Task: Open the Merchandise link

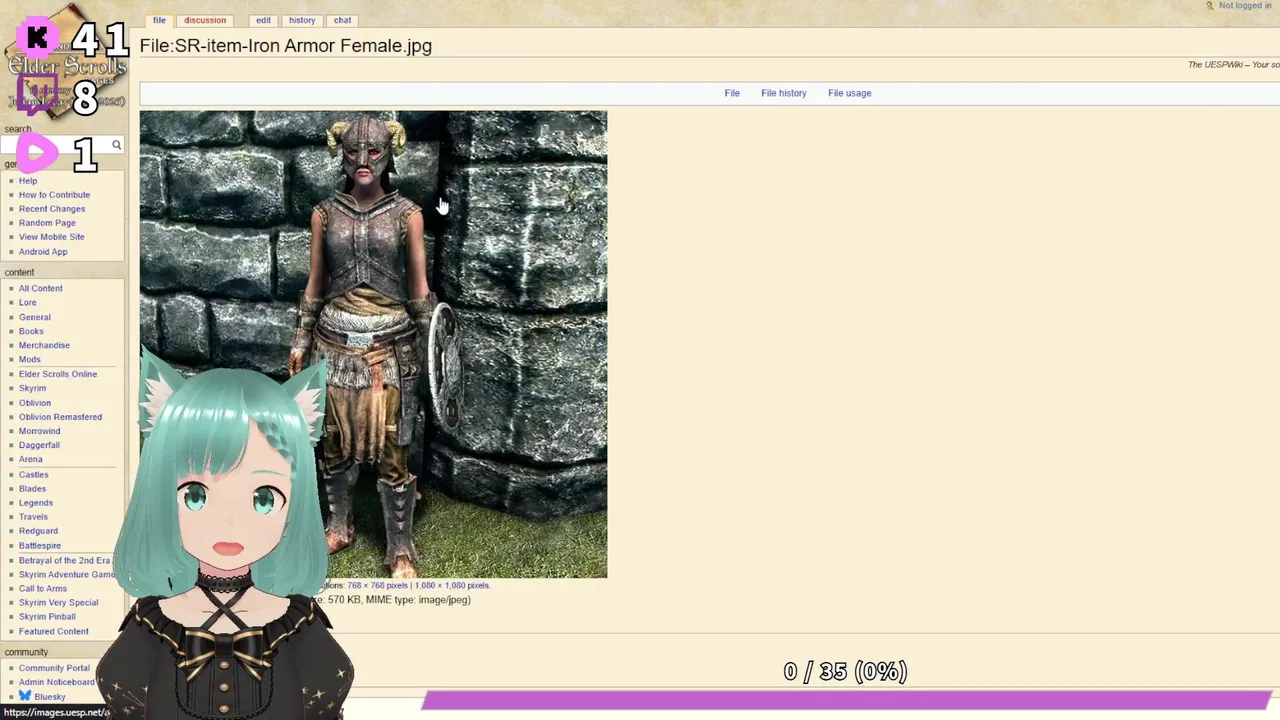Action: 44,346
